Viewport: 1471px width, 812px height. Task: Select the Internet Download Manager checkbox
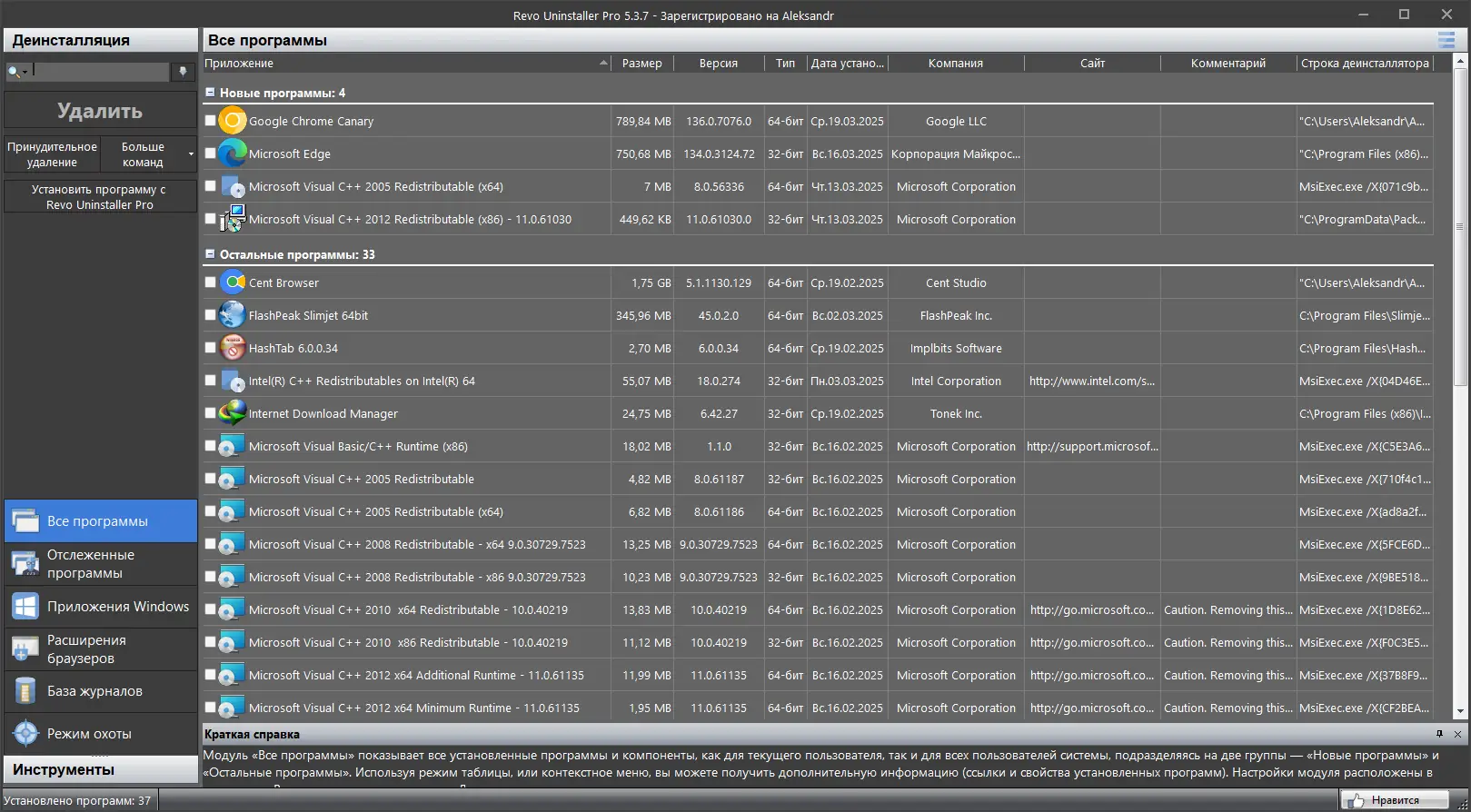click(x=211, y=413)
